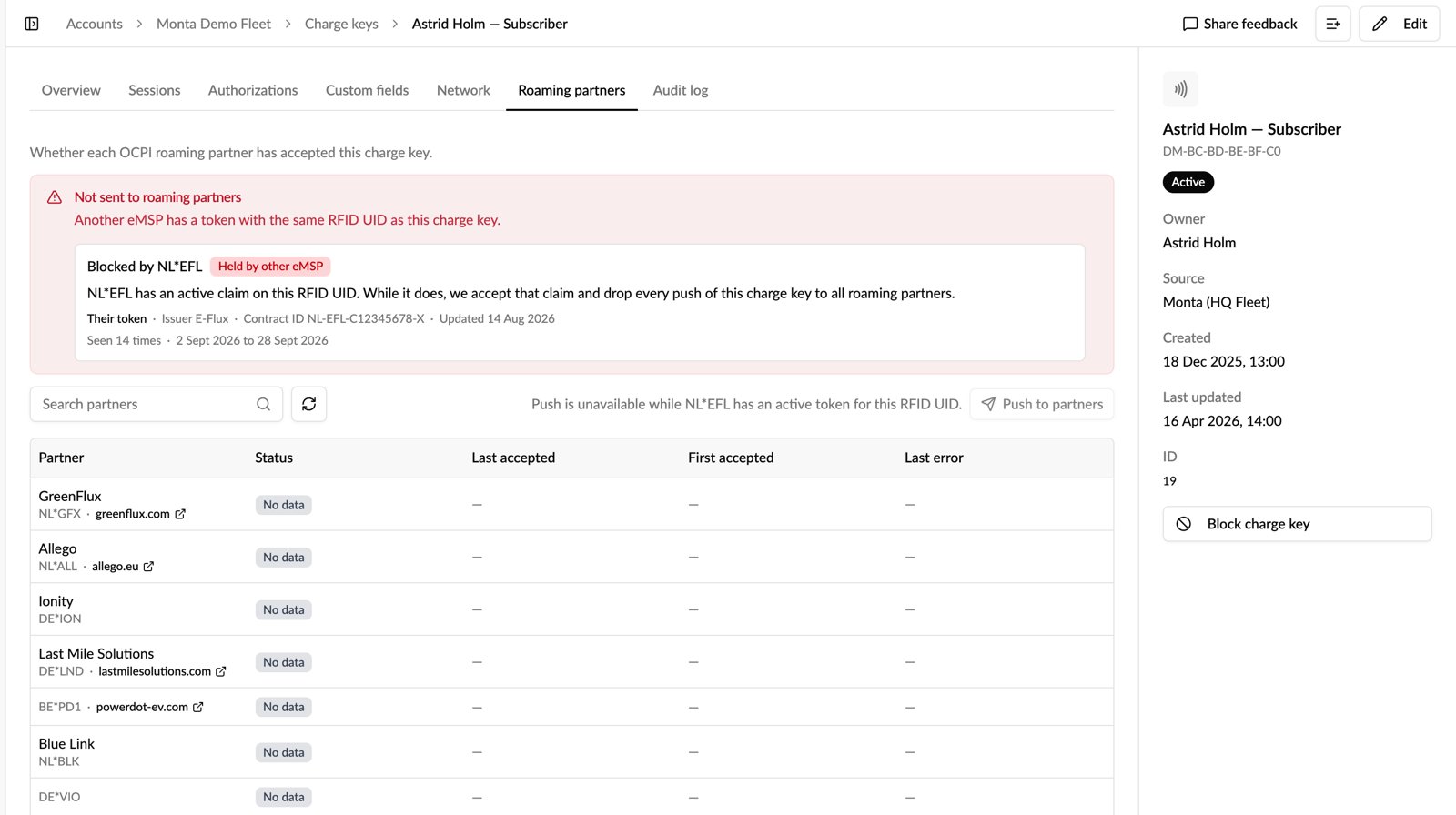The height and width of the screenshot is (815, 1456).
Task: Click the Edit button
Action: coord(1400,24)
